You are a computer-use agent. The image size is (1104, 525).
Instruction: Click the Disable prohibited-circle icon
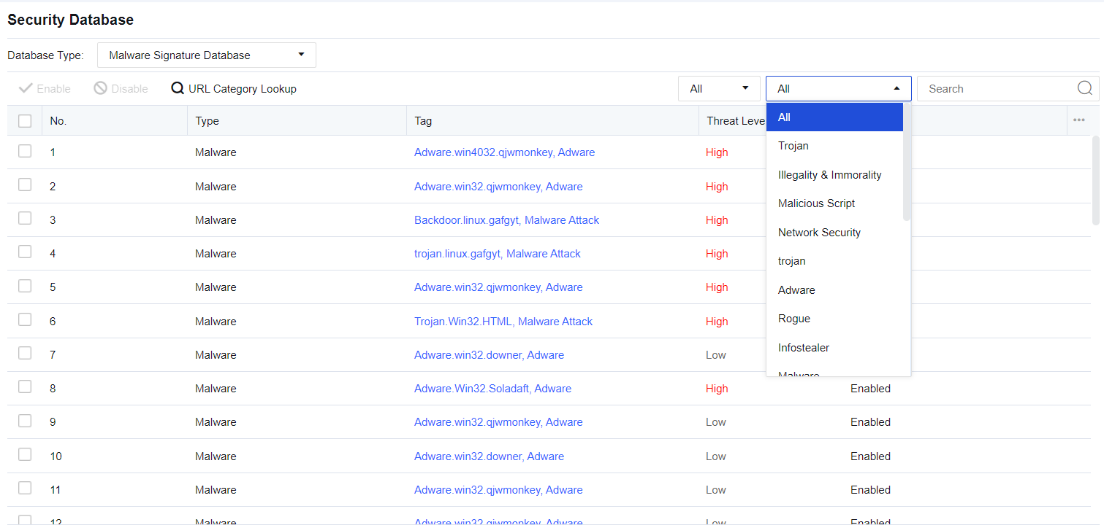point(100,88)
